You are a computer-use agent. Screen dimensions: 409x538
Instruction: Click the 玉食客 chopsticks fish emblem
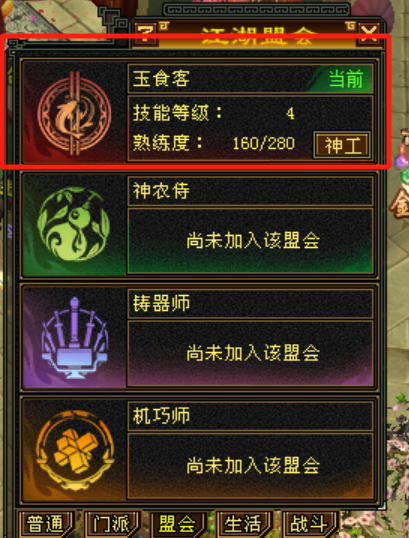[74, 113]
